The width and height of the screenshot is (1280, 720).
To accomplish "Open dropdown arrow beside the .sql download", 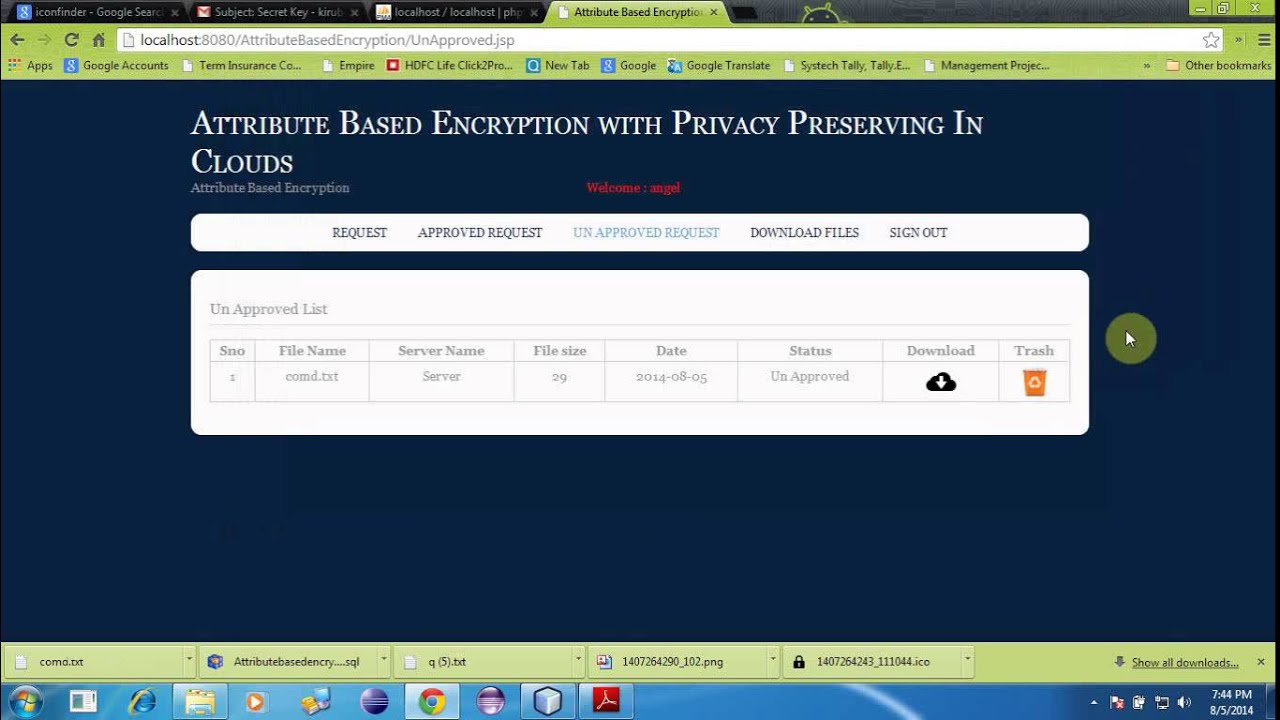I will point(383,661).
